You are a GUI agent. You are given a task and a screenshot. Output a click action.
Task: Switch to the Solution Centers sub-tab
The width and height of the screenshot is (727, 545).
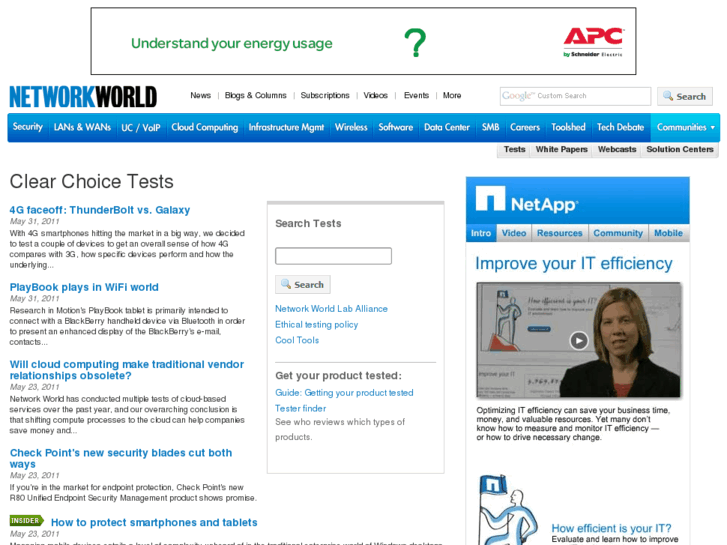coord(680,149)
